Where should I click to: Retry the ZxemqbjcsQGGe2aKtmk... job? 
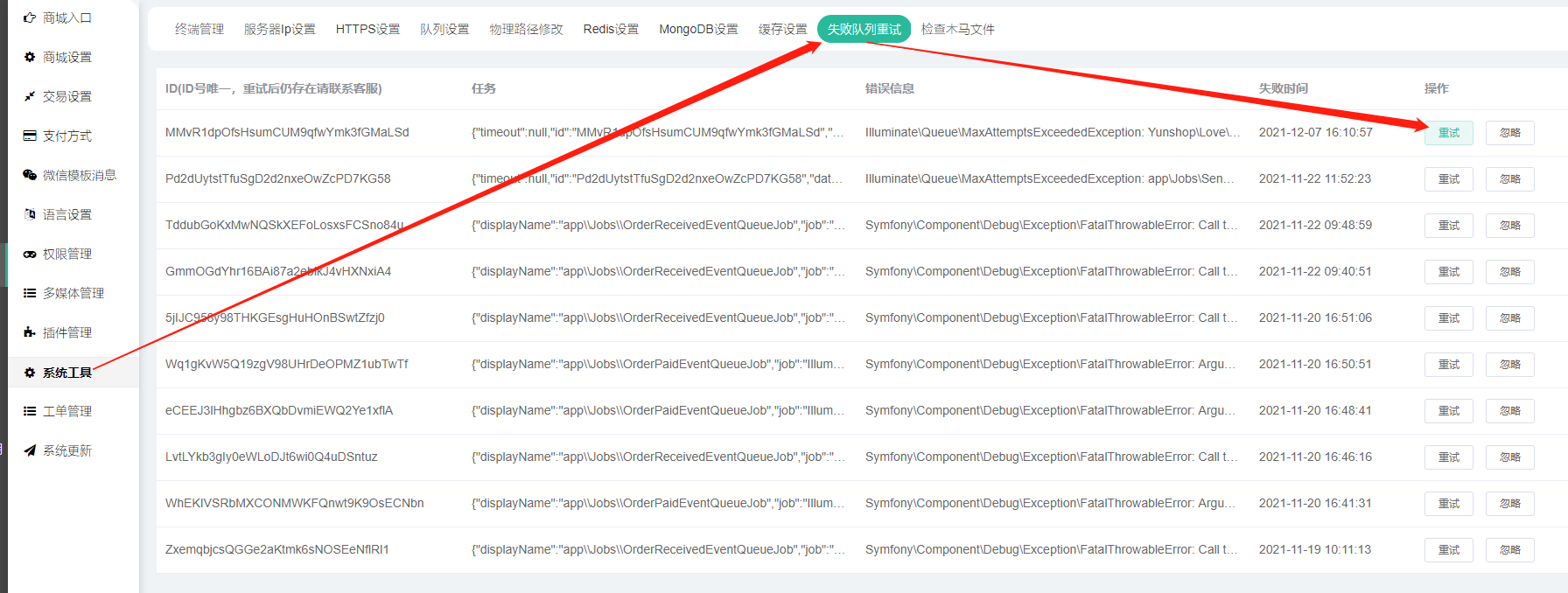1449,550
